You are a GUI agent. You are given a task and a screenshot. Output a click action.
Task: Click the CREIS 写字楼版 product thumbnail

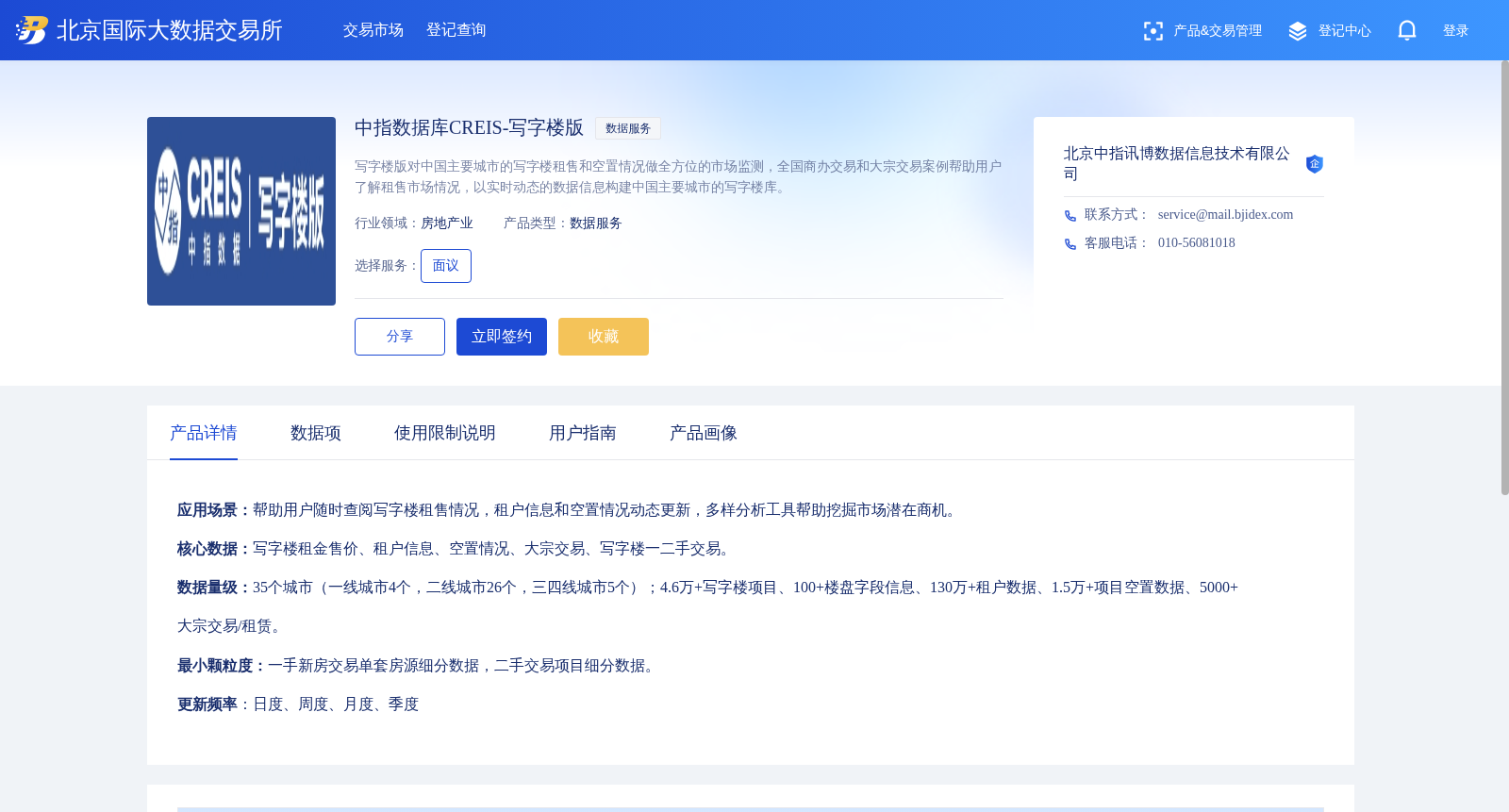pos(241,211)
